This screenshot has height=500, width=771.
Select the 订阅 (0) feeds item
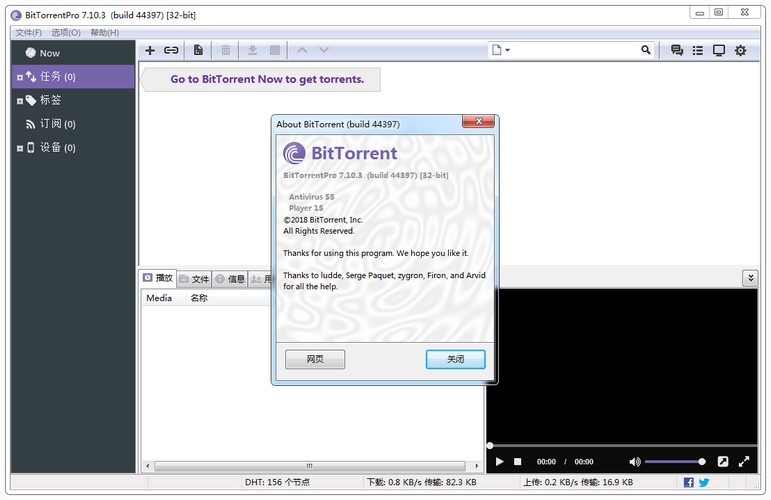73,124
